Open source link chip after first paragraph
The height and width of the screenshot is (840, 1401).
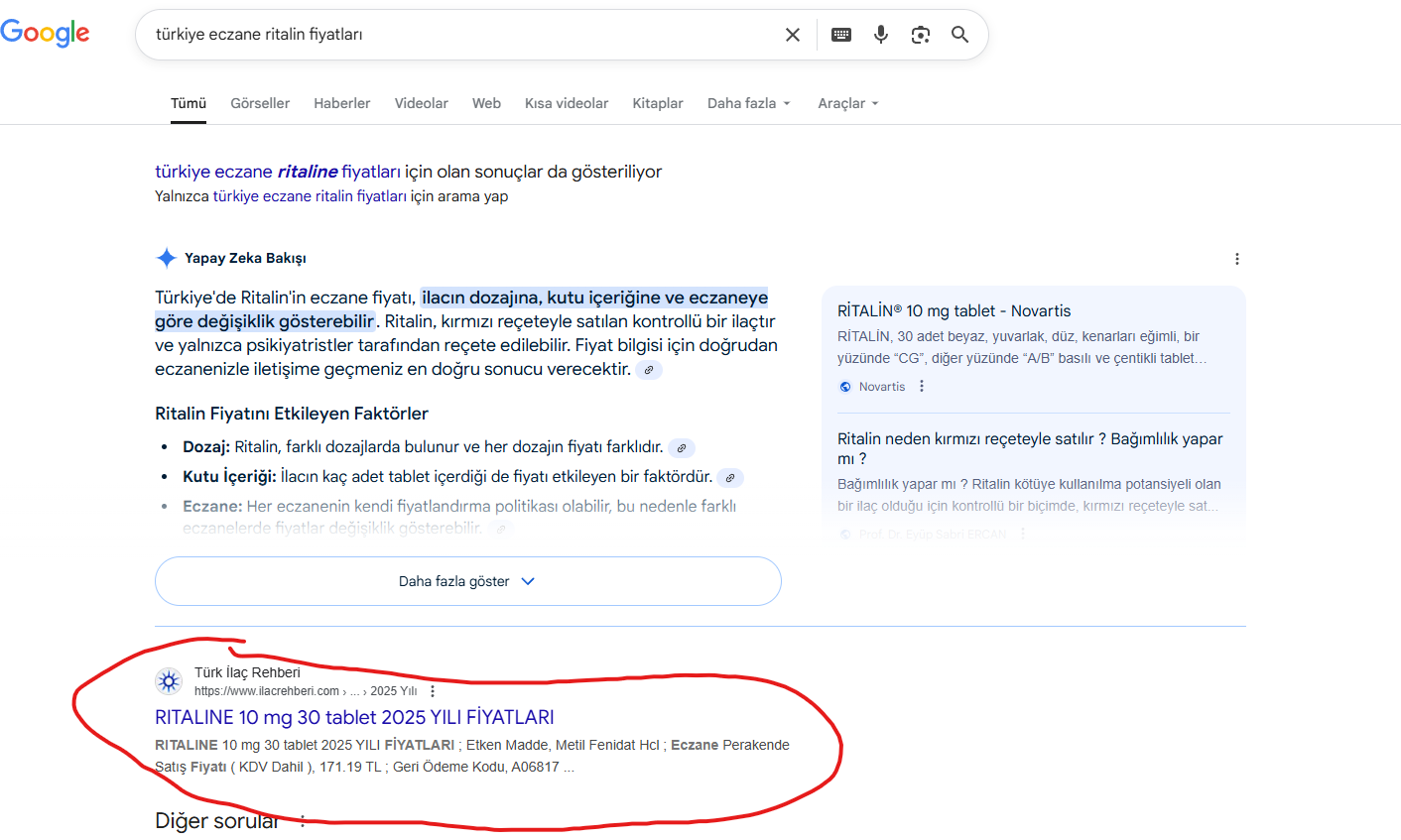point(649,370)
